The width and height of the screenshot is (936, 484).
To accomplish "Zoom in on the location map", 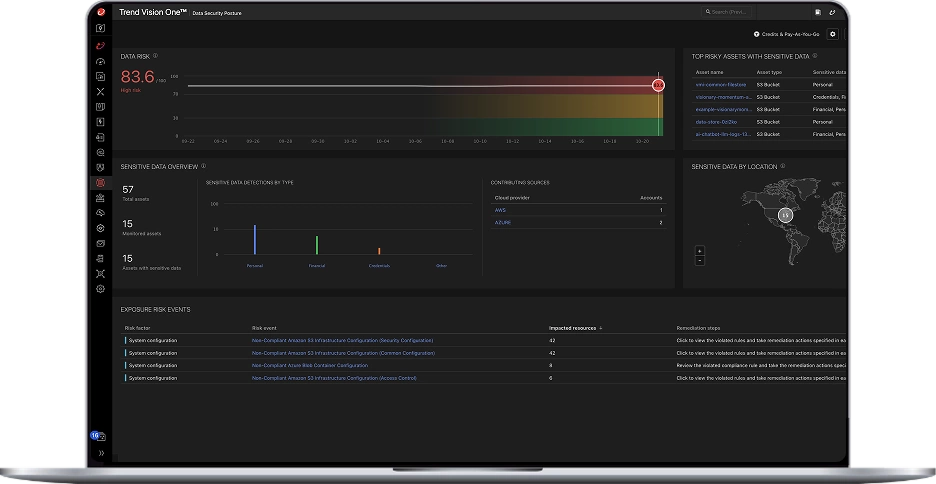I will point(699,250).
